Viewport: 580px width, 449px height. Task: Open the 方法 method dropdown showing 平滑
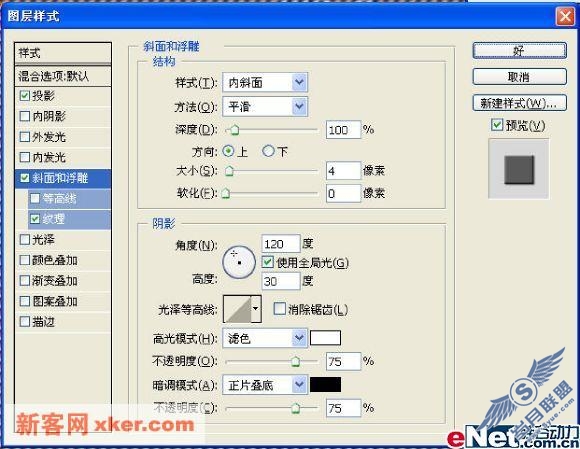(x=265, y=107)
